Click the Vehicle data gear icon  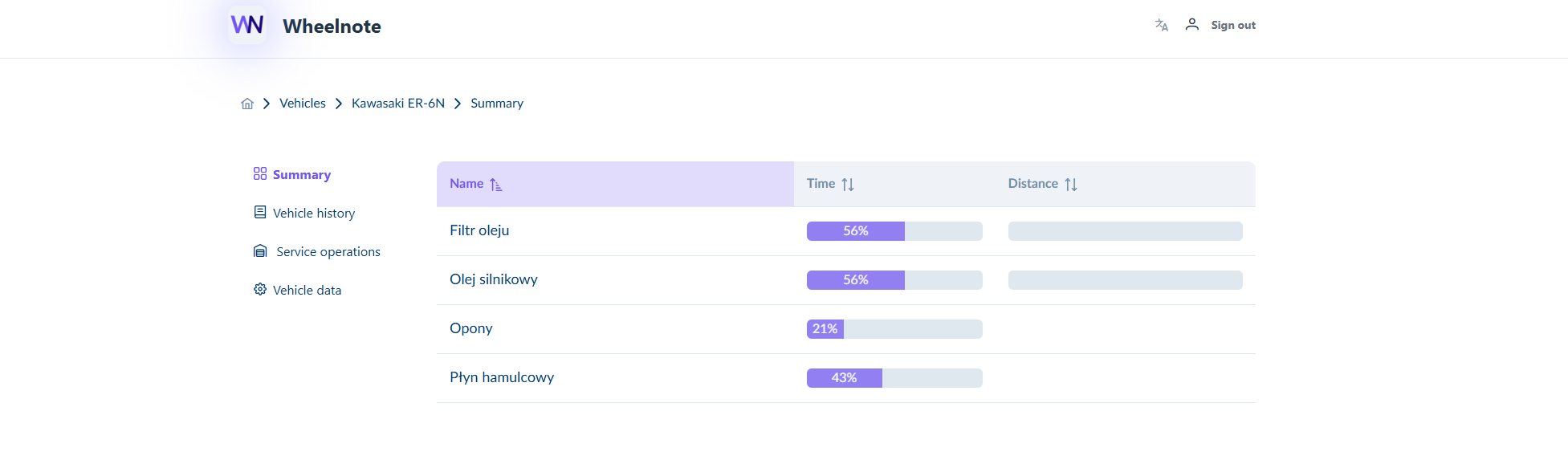(x=260, y=289)
